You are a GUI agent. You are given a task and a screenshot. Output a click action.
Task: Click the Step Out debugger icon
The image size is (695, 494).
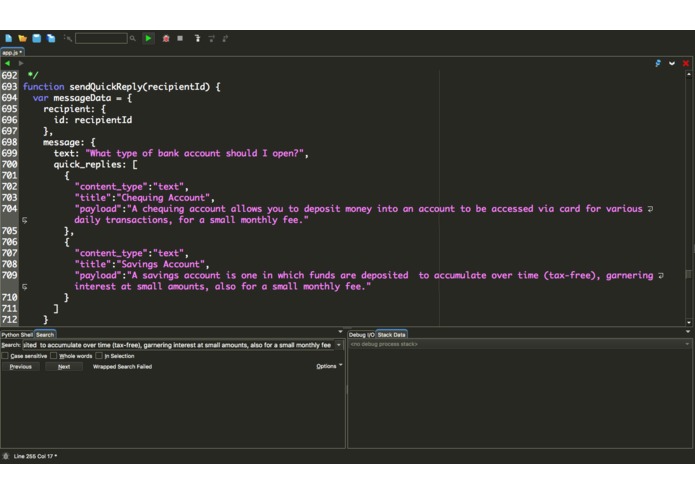point(225,39)
